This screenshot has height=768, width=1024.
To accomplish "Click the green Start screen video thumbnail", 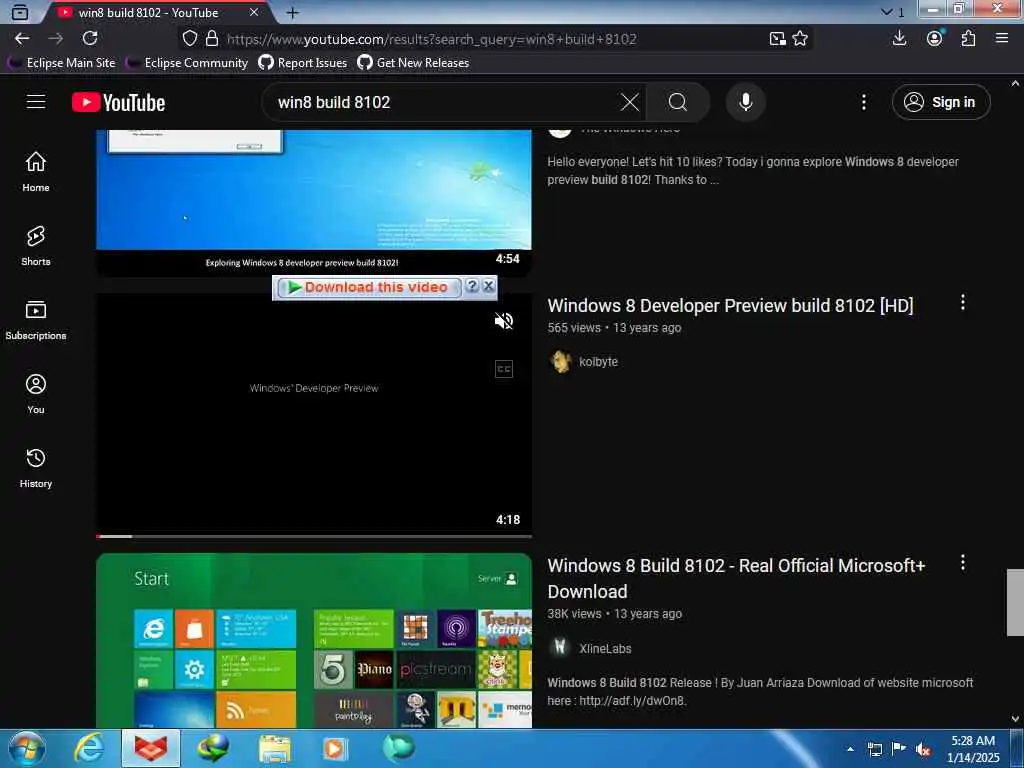I will (x=314, y=641).
